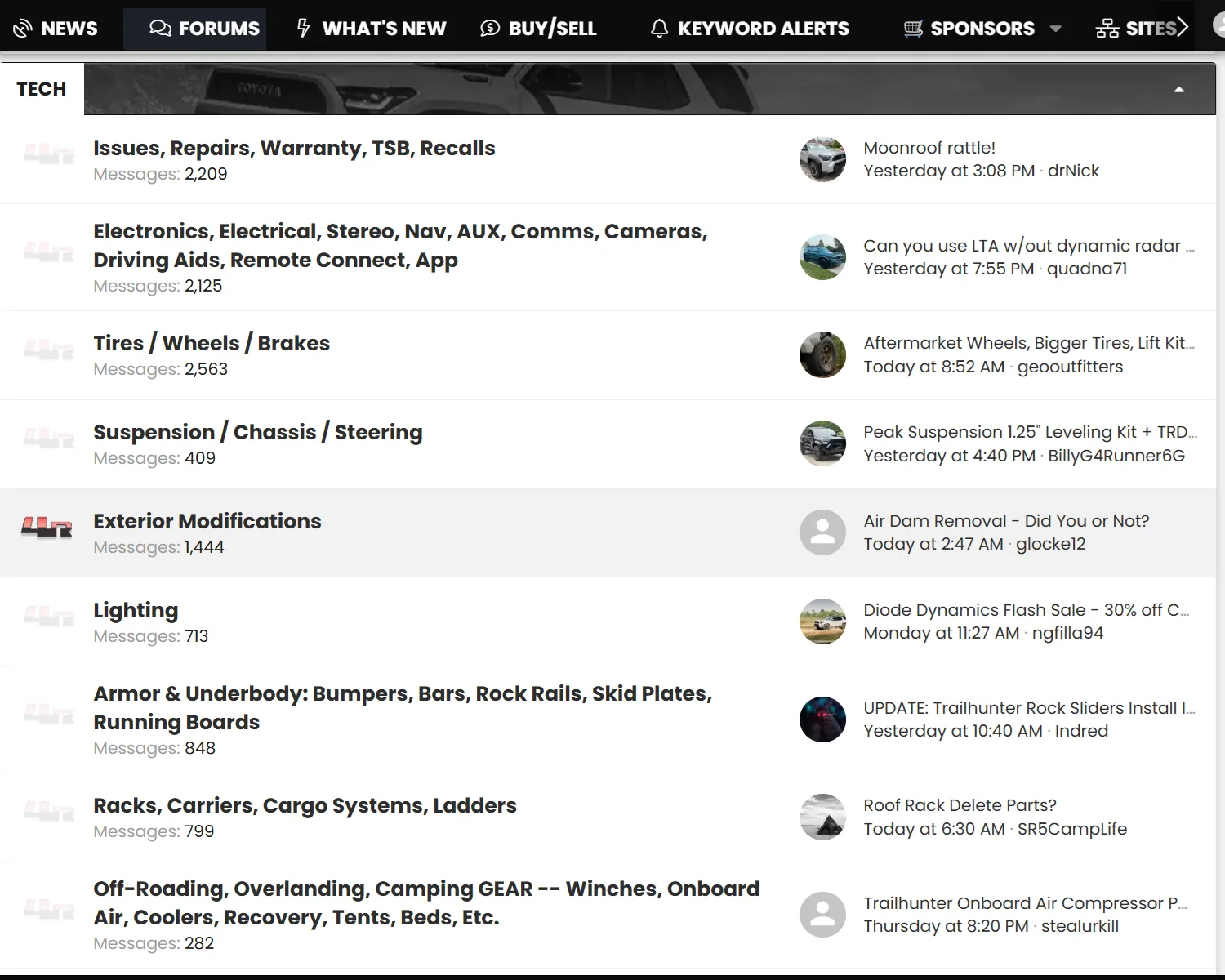Click the Sponsors shopping cart icon
The height and width of the screenshot is (980, 1225).
913,27
